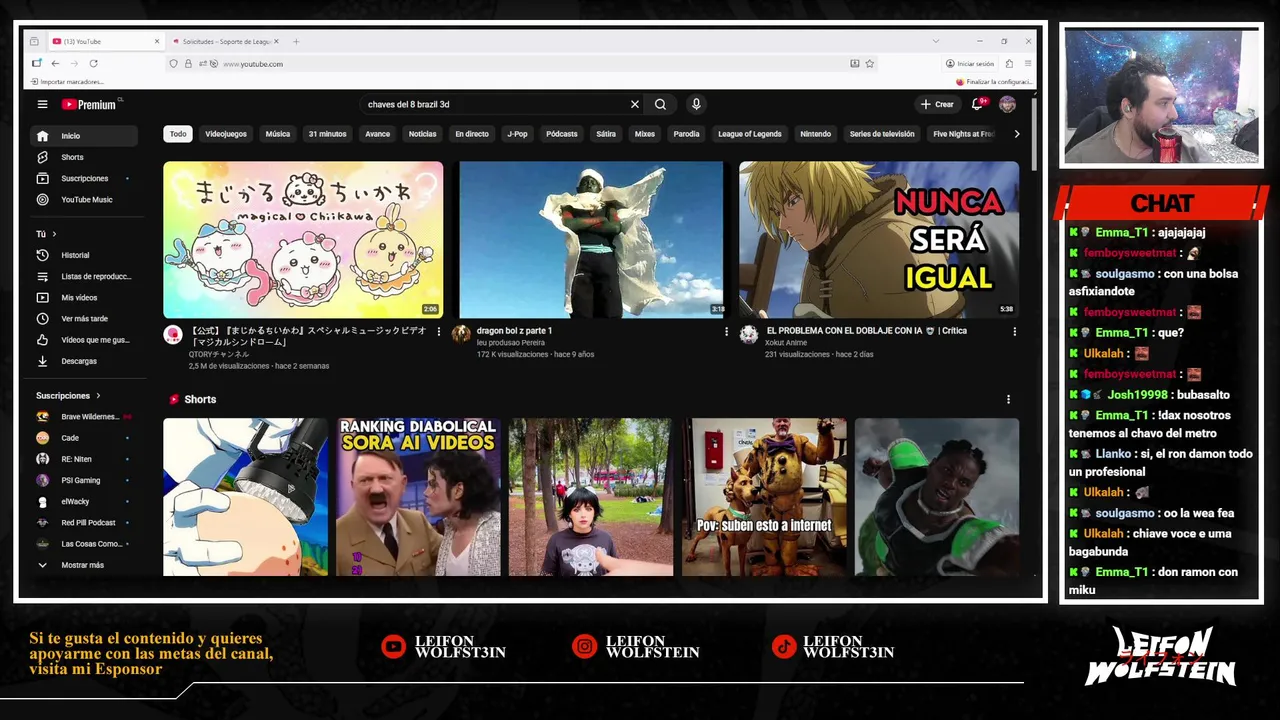The width and height of the screenshot is (1280, 720).
Task: Open the 'suben esto a internet' short
Action: pyautogui.click(x=764, y=497)
